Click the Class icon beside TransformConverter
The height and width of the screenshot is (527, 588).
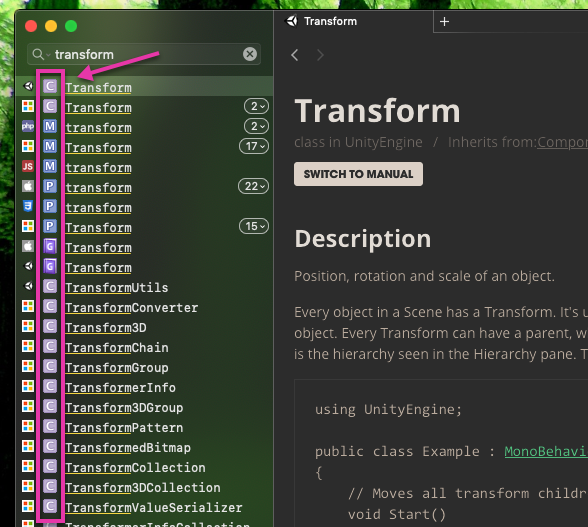click(50, 306)
